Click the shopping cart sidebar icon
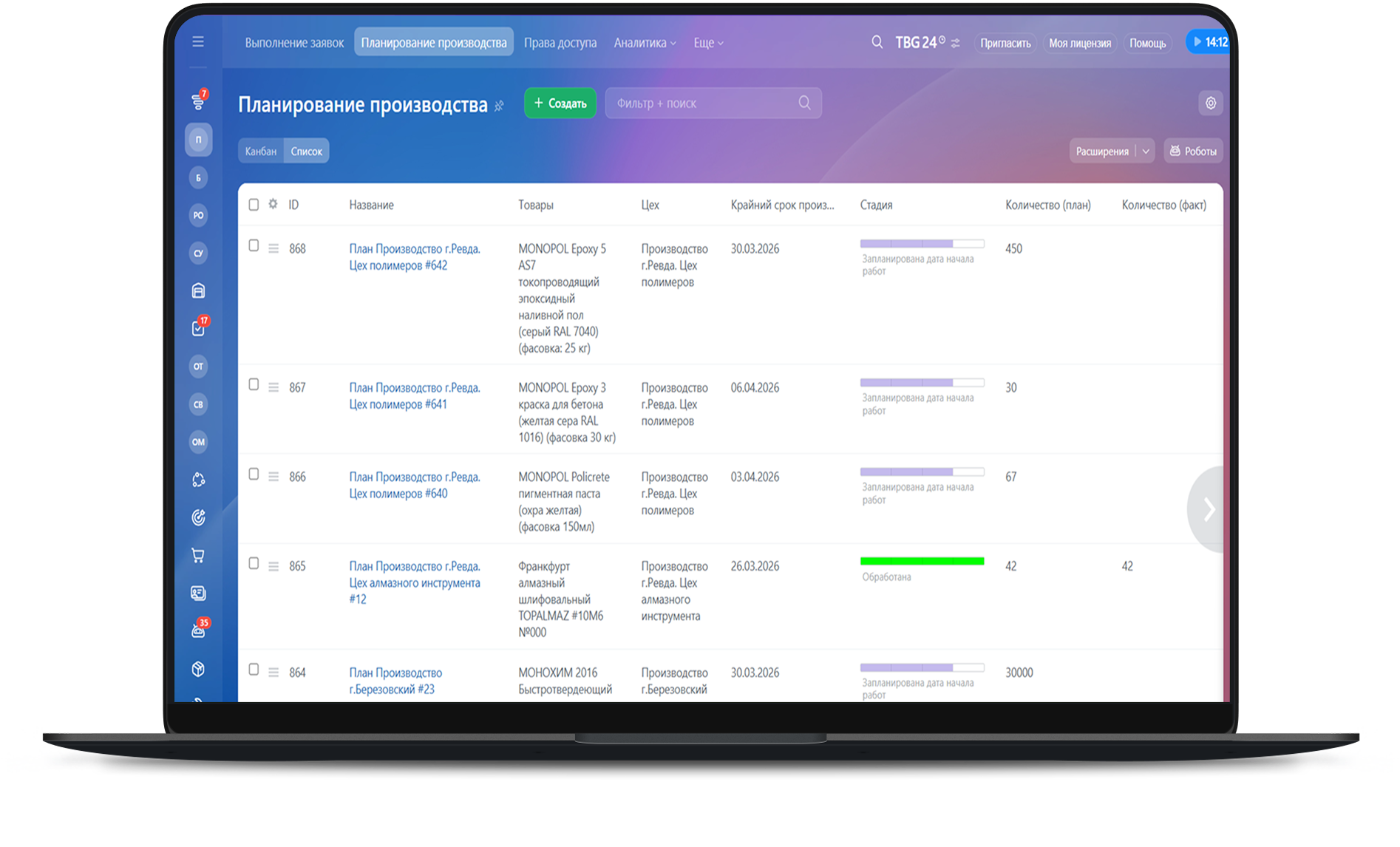The height and width of the screenshot is (847, 1400). 198,556
